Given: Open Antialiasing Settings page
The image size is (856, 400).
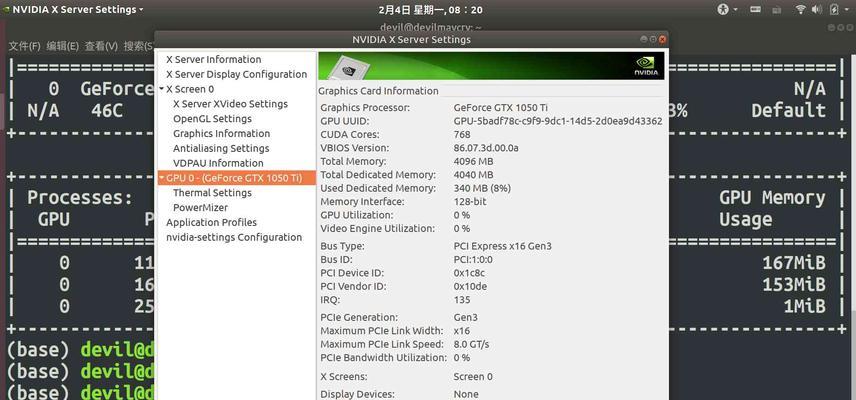Looking at the screenshot, I should coord(221,148).
